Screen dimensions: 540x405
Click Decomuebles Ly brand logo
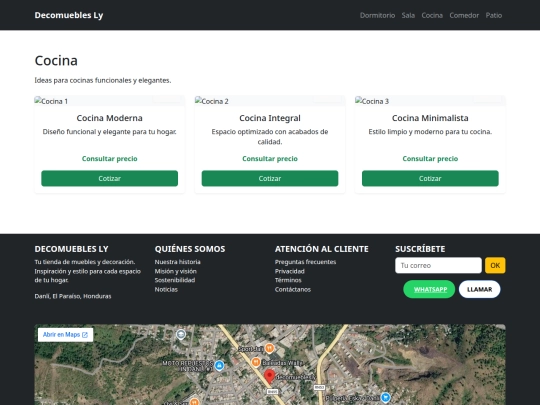click(69, 15)
